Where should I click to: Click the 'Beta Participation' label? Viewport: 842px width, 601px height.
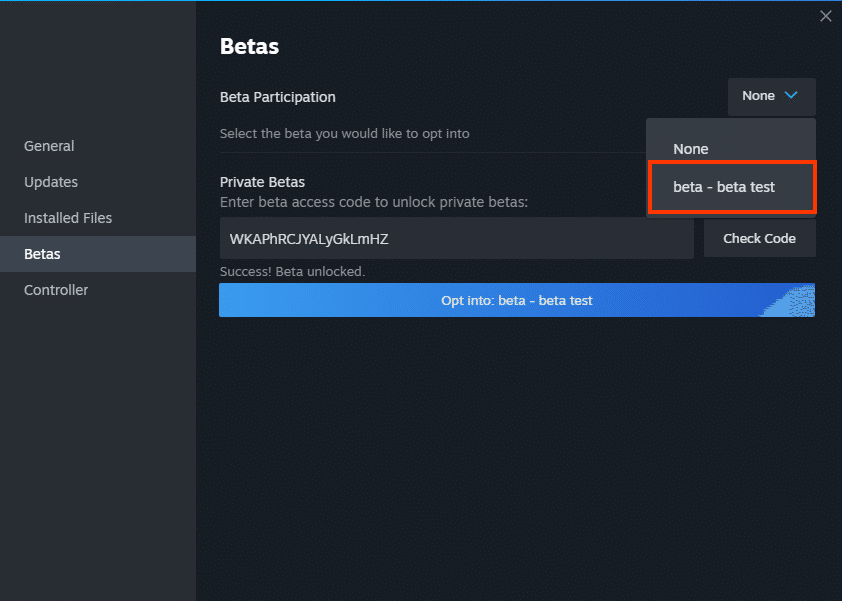(x=278, y=97)
